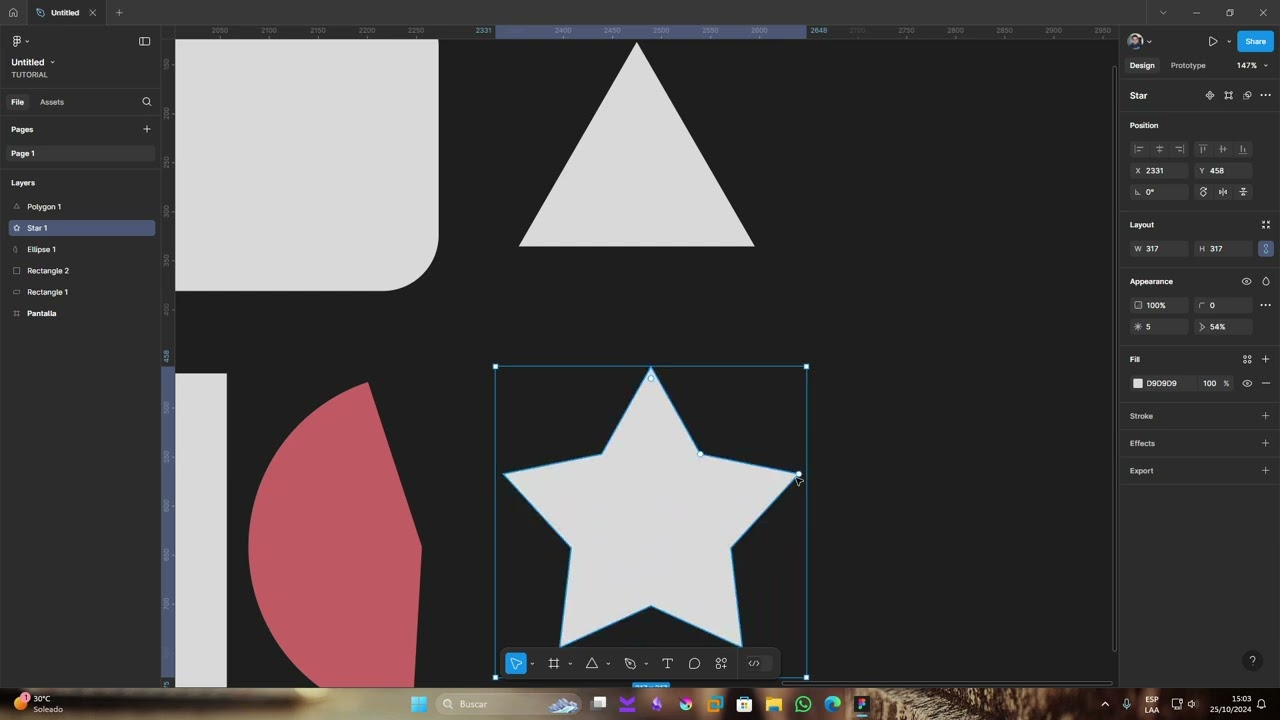Open the blend mode droplet

point(1266,282)
